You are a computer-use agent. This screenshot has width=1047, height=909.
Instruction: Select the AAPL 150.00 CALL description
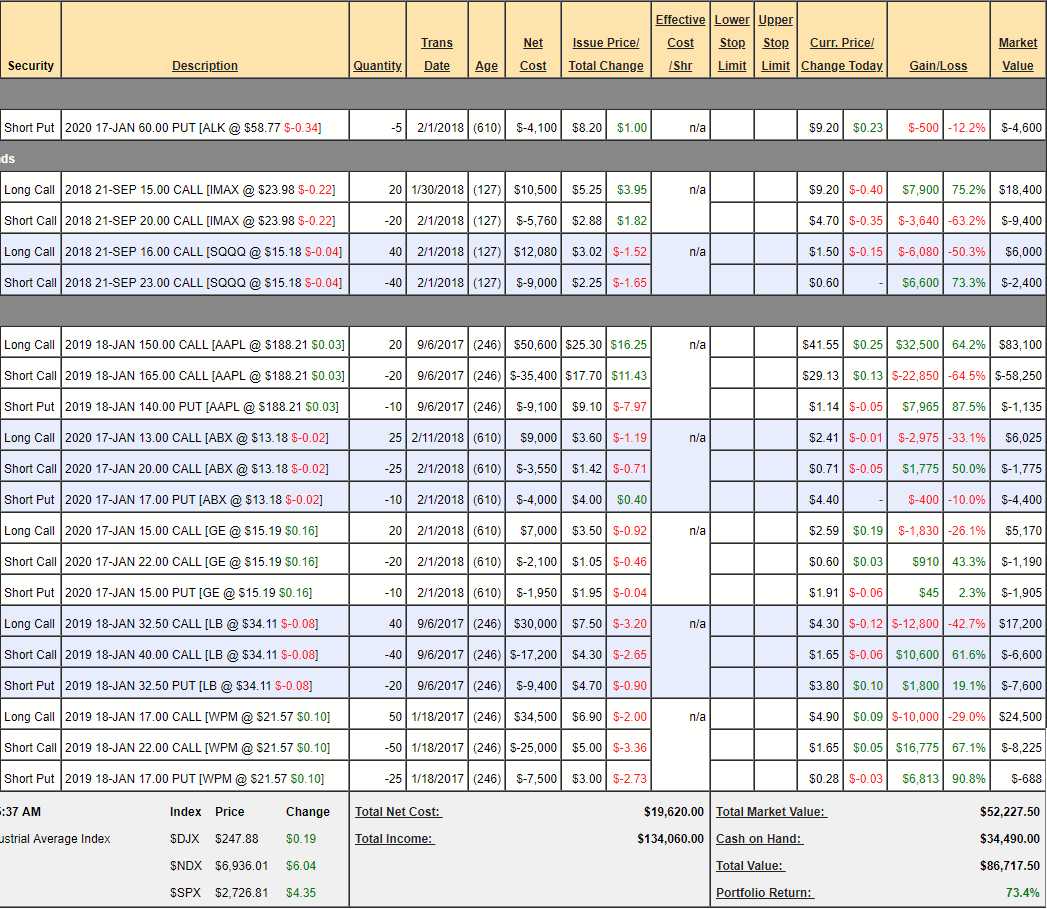(x=204, y=345)
